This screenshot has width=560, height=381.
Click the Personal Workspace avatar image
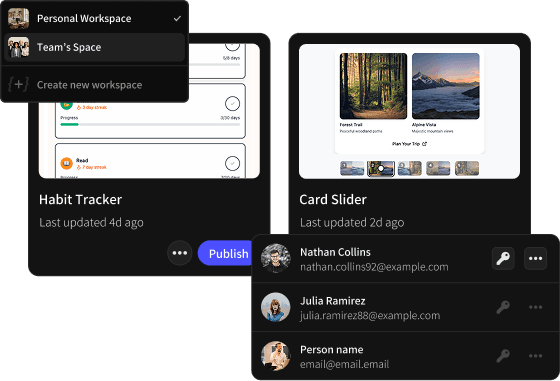pos(19,19)
